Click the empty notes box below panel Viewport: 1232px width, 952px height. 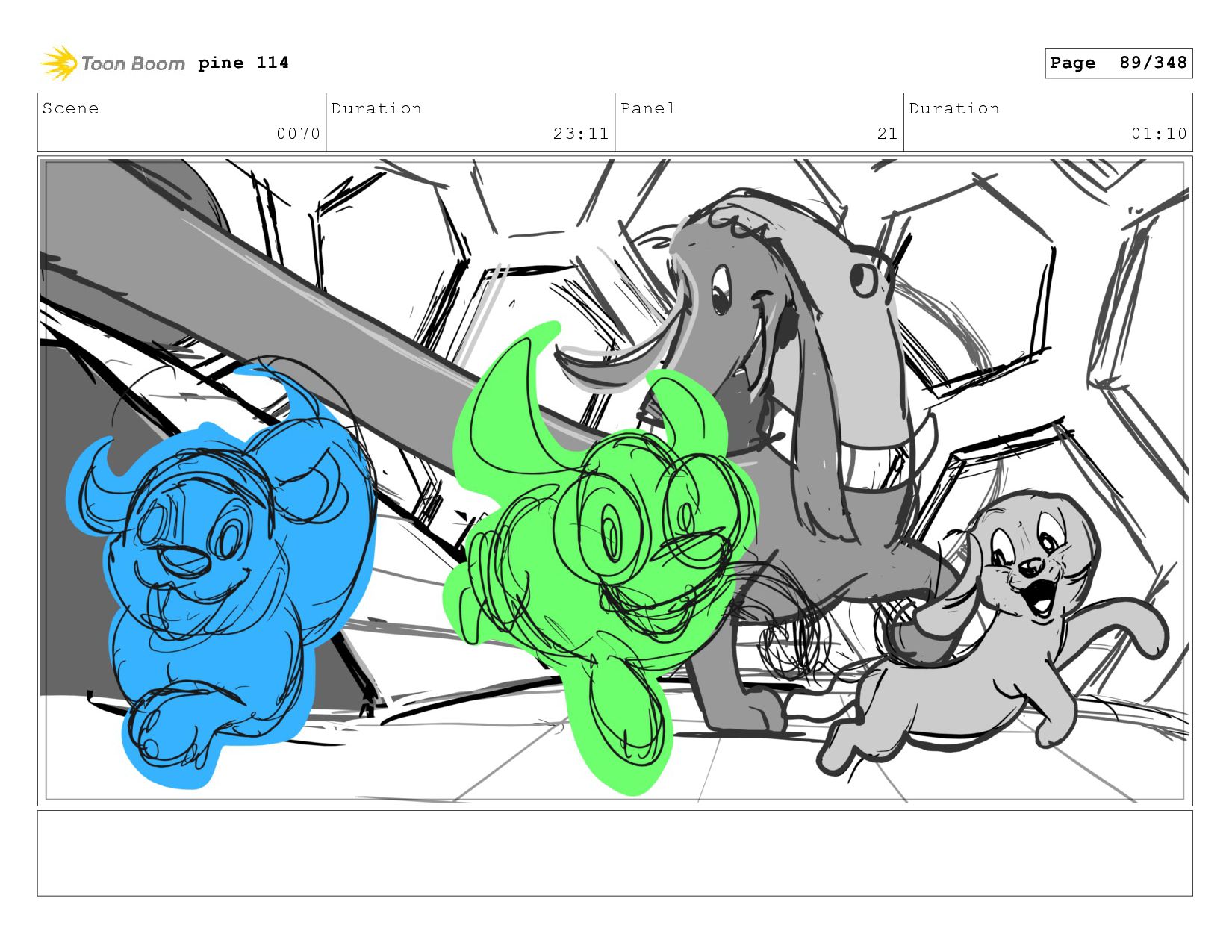coord(615,853)
